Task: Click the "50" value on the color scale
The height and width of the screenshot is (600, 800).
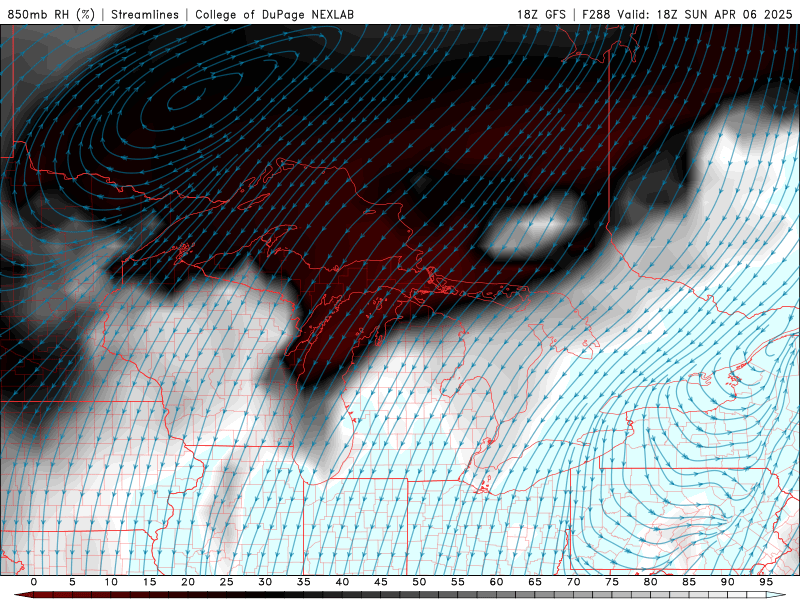Action: (x=419, y=582)
